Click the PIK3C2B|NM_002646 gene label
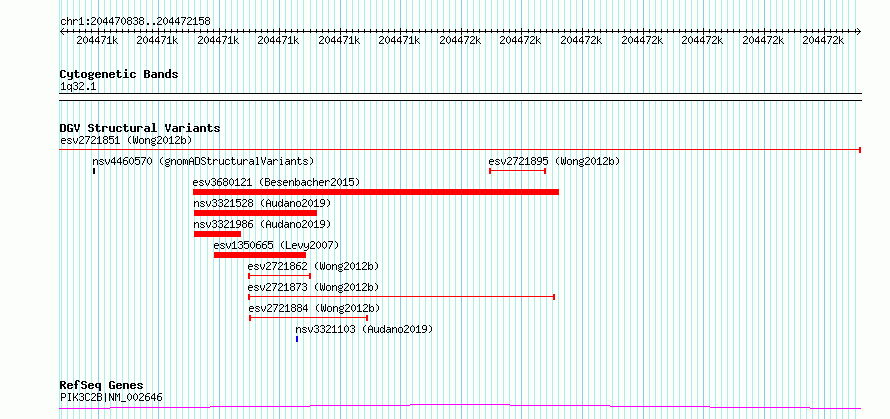The height and width of the screenshot is (419, 890). click(x=111, y=397)
